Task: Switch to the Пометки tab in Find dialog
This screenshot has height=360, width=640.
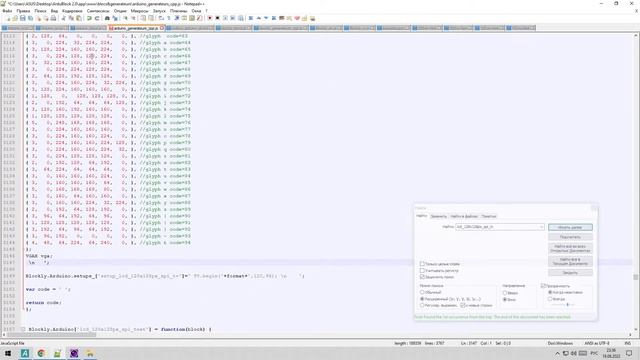Action: 489,216
